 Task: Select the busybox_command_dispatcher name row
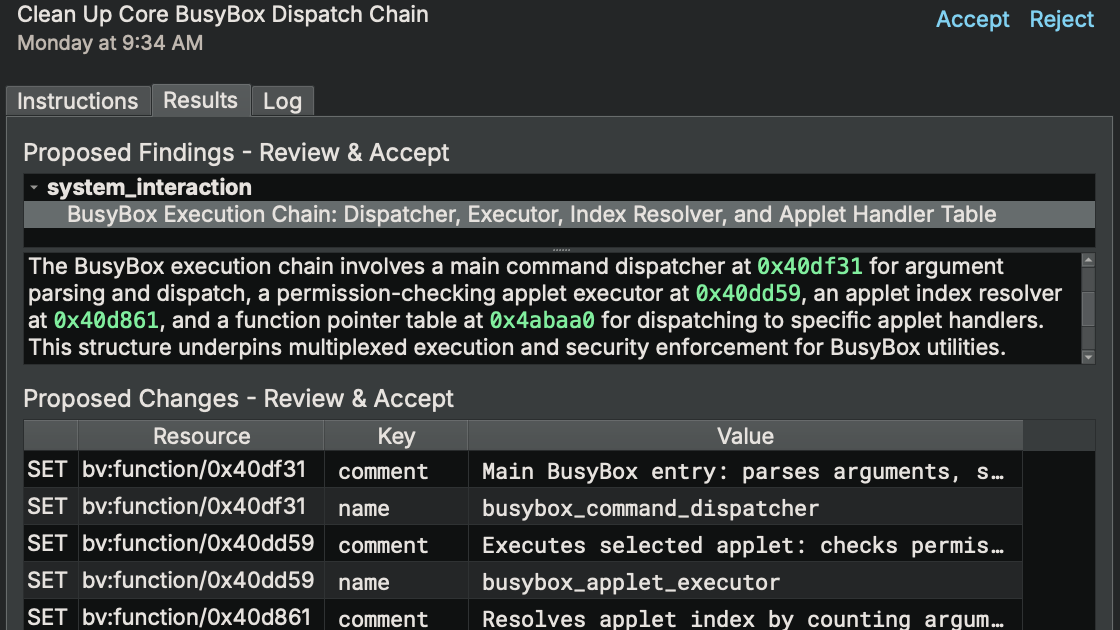(650, 508)
